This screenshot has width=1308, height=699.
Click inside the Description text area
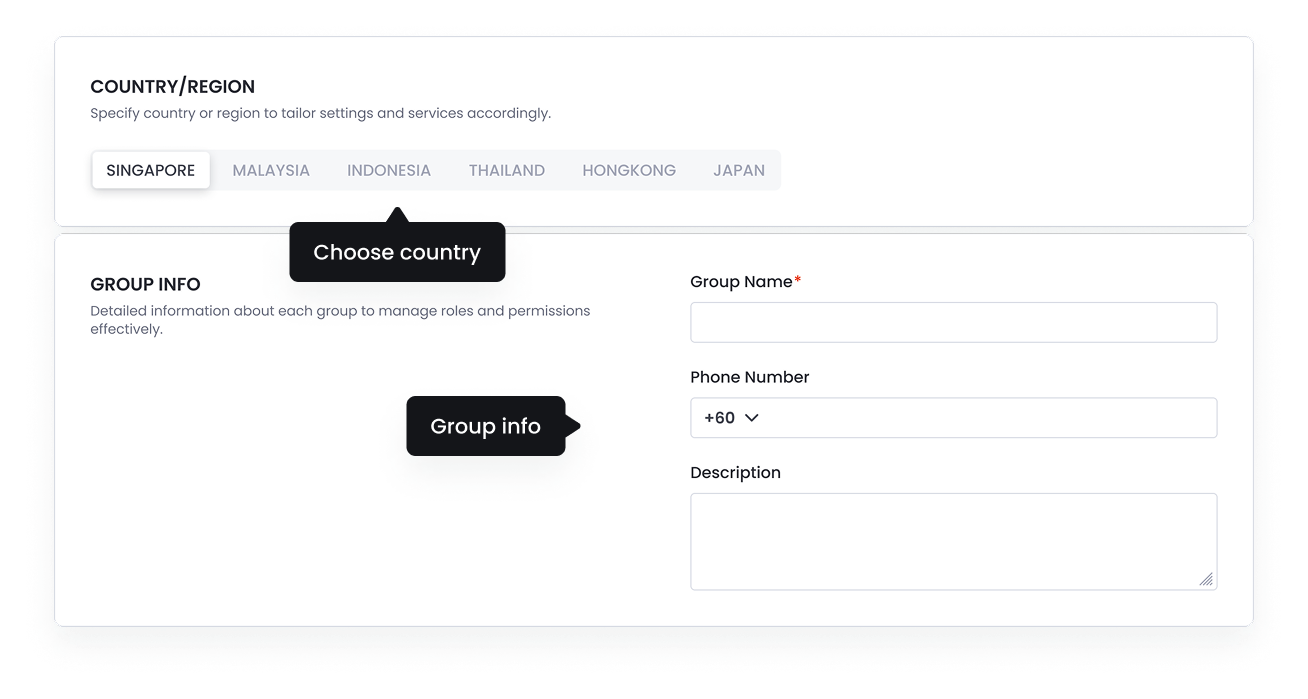tap(953, 540)
